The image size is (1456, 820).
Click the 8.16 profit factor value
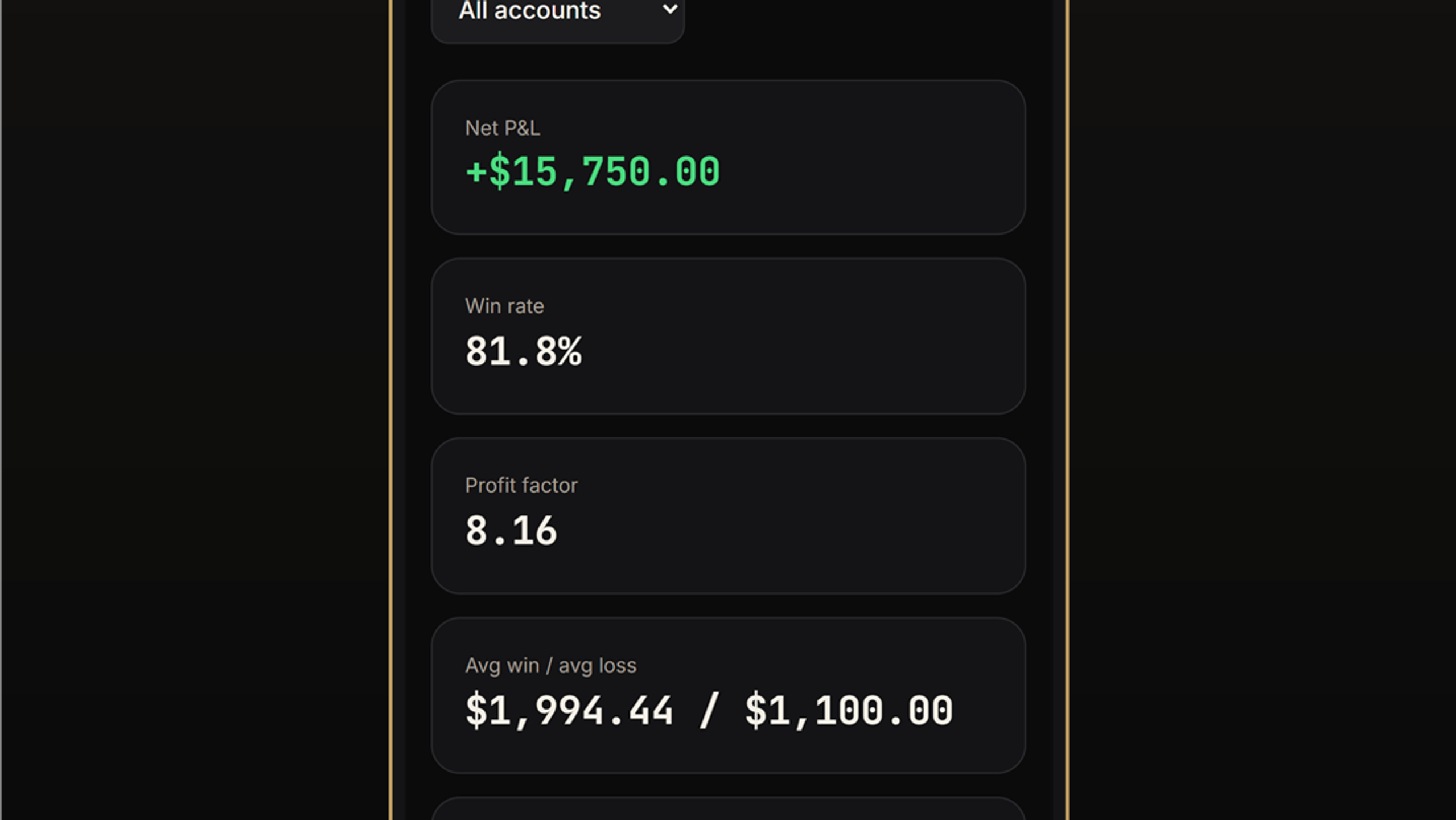(x=511, y=531)
